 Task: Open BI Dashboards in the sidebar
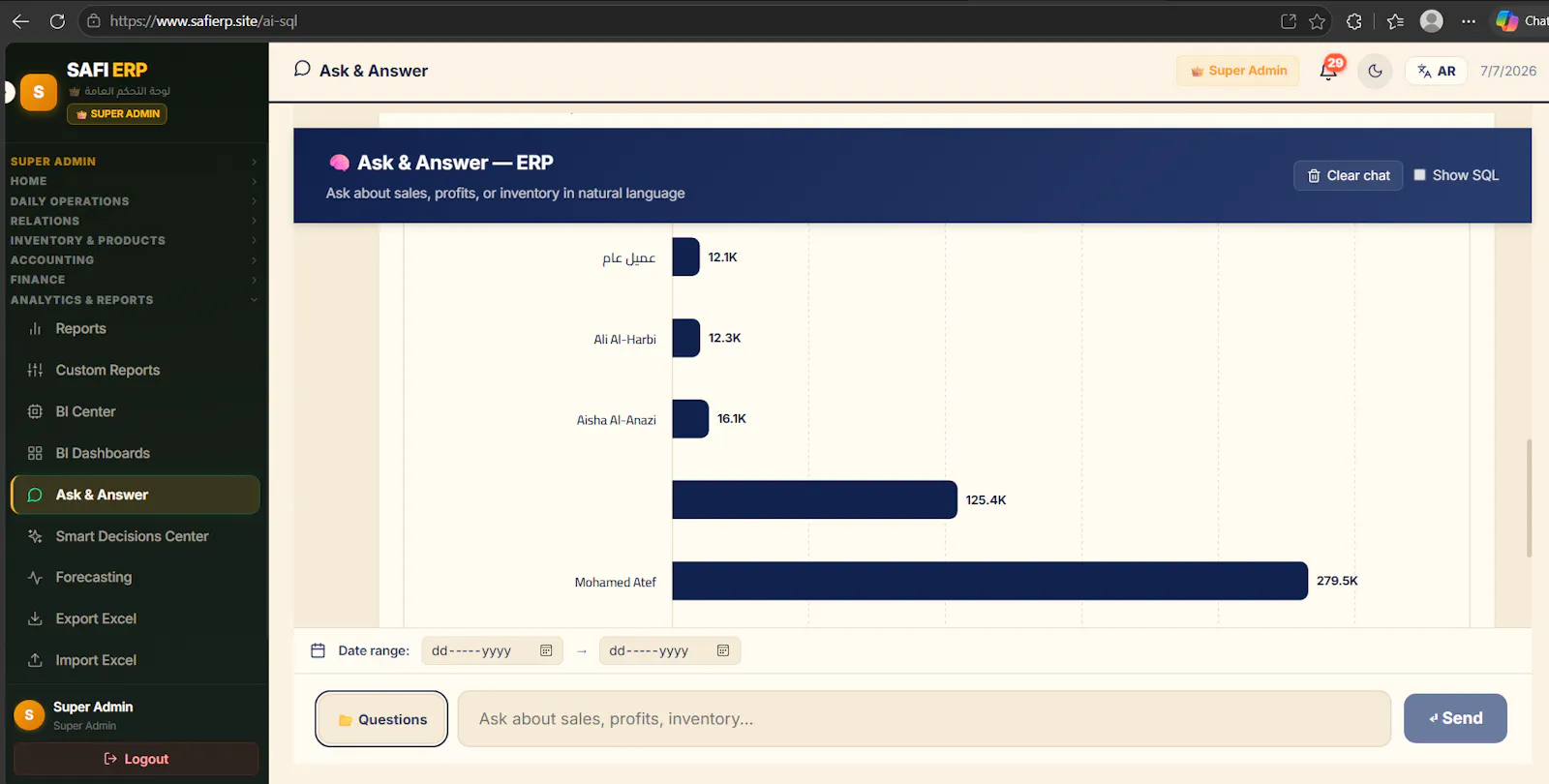click(135, 453)
